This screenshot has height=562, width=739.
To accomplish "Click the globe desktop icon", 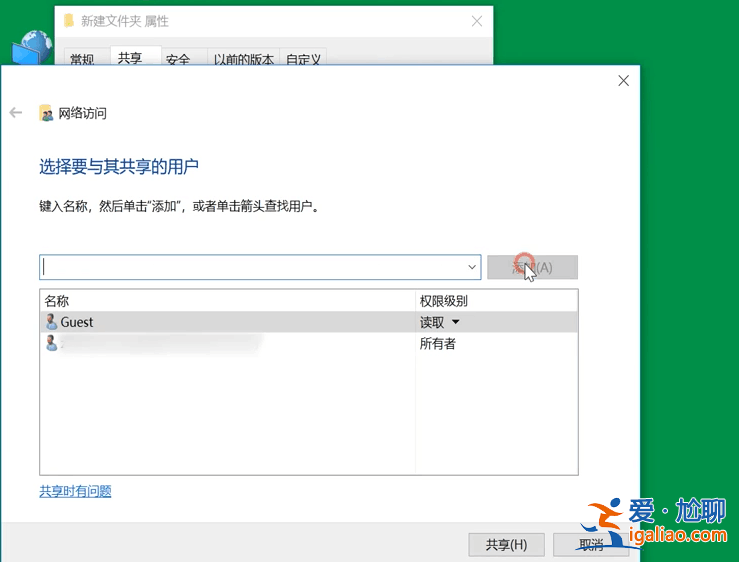I will 32,47.
